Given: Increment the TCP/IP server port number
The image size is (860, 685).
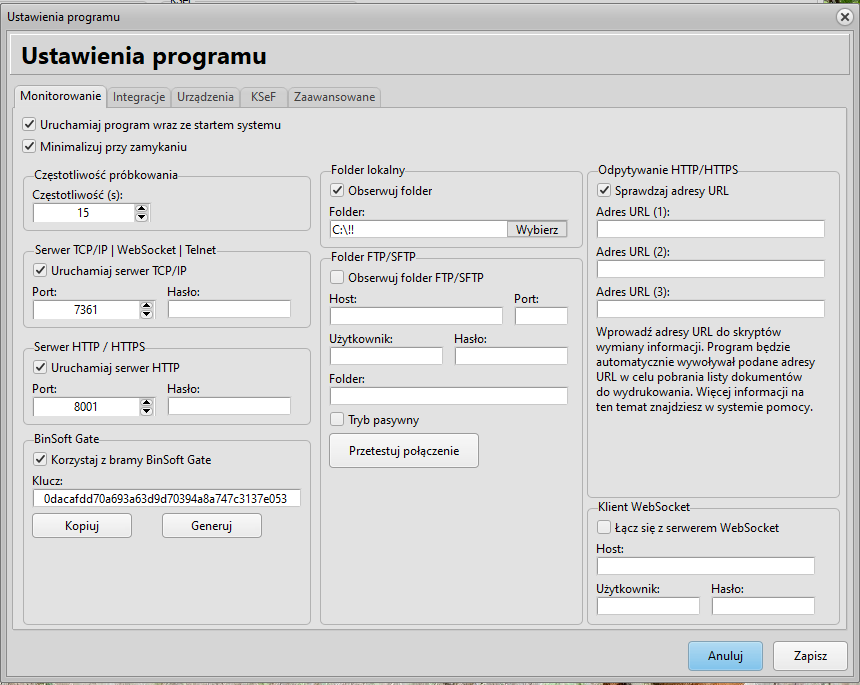Looking at the screenshot, I should click(x=147, y=305).
